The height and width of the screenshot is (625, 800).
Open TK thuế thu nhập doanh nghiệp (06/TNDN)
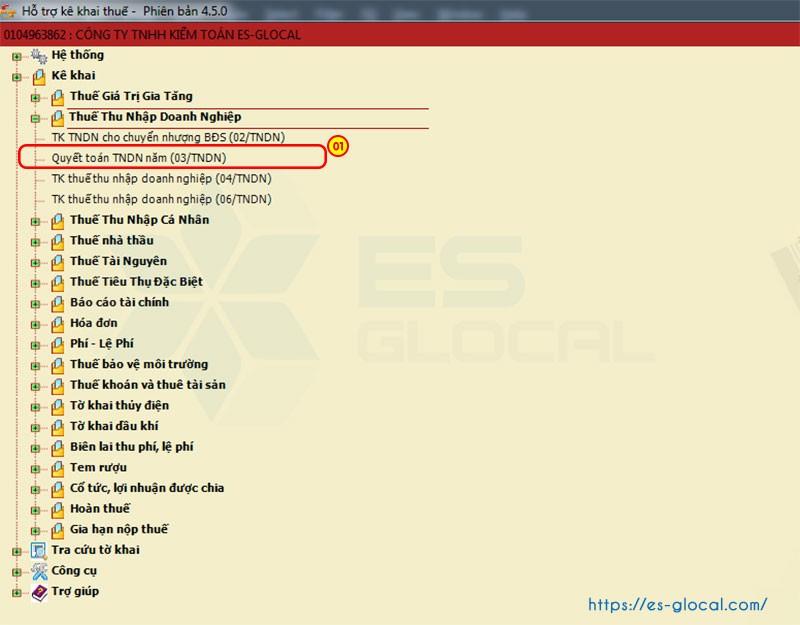tap(161, 199)
